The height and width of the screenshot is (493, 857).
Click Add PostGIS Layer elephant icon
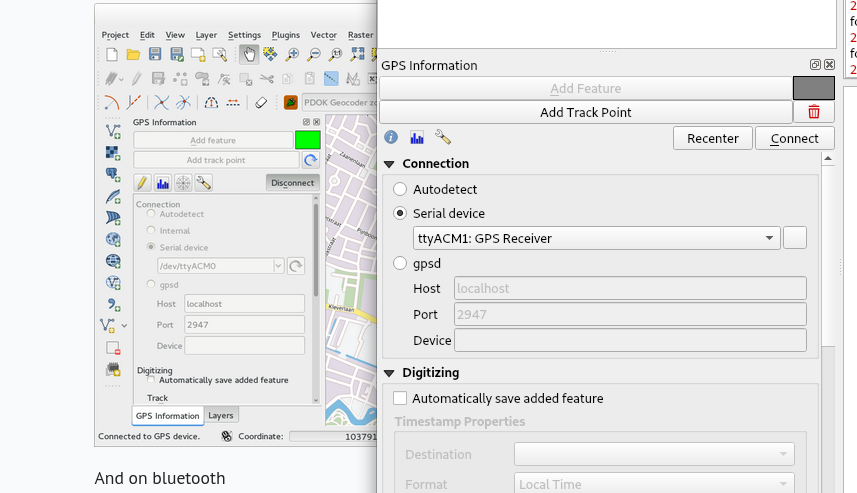point(113,174)
